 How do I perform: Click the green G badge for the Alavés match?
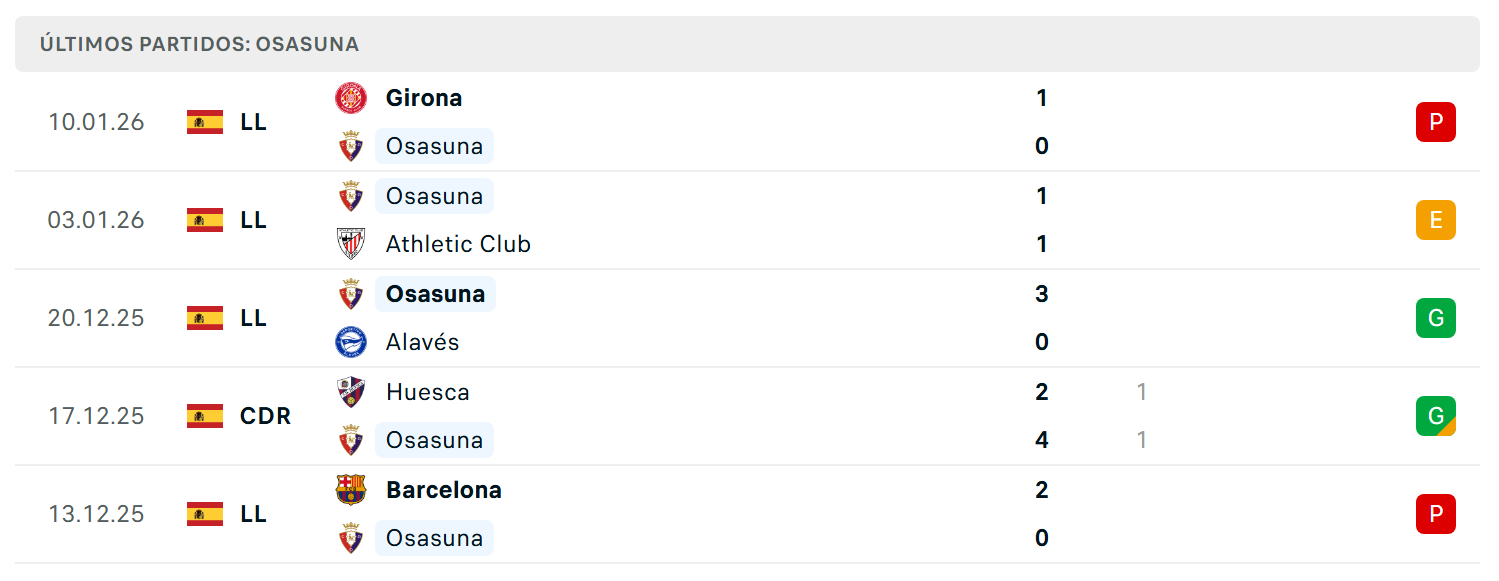click(1436, 318)
